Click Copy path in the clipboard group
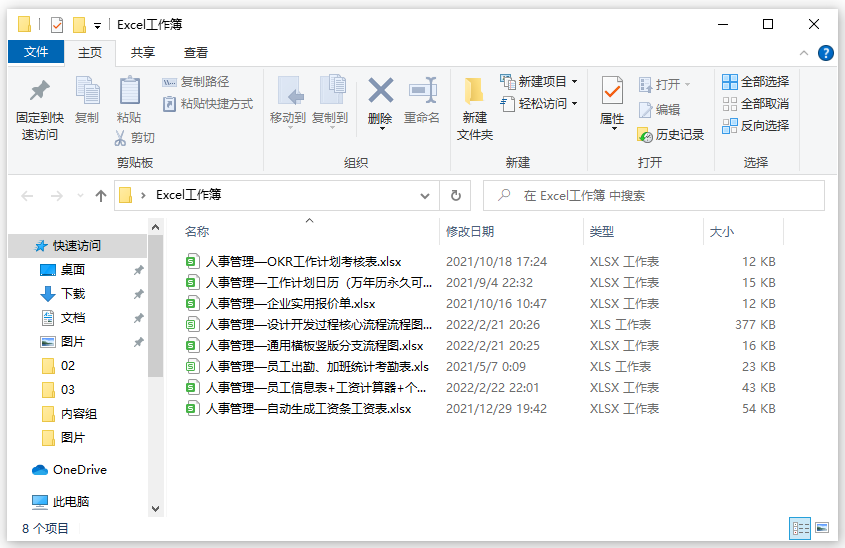845x548 pixels. (x=196, y=81)
